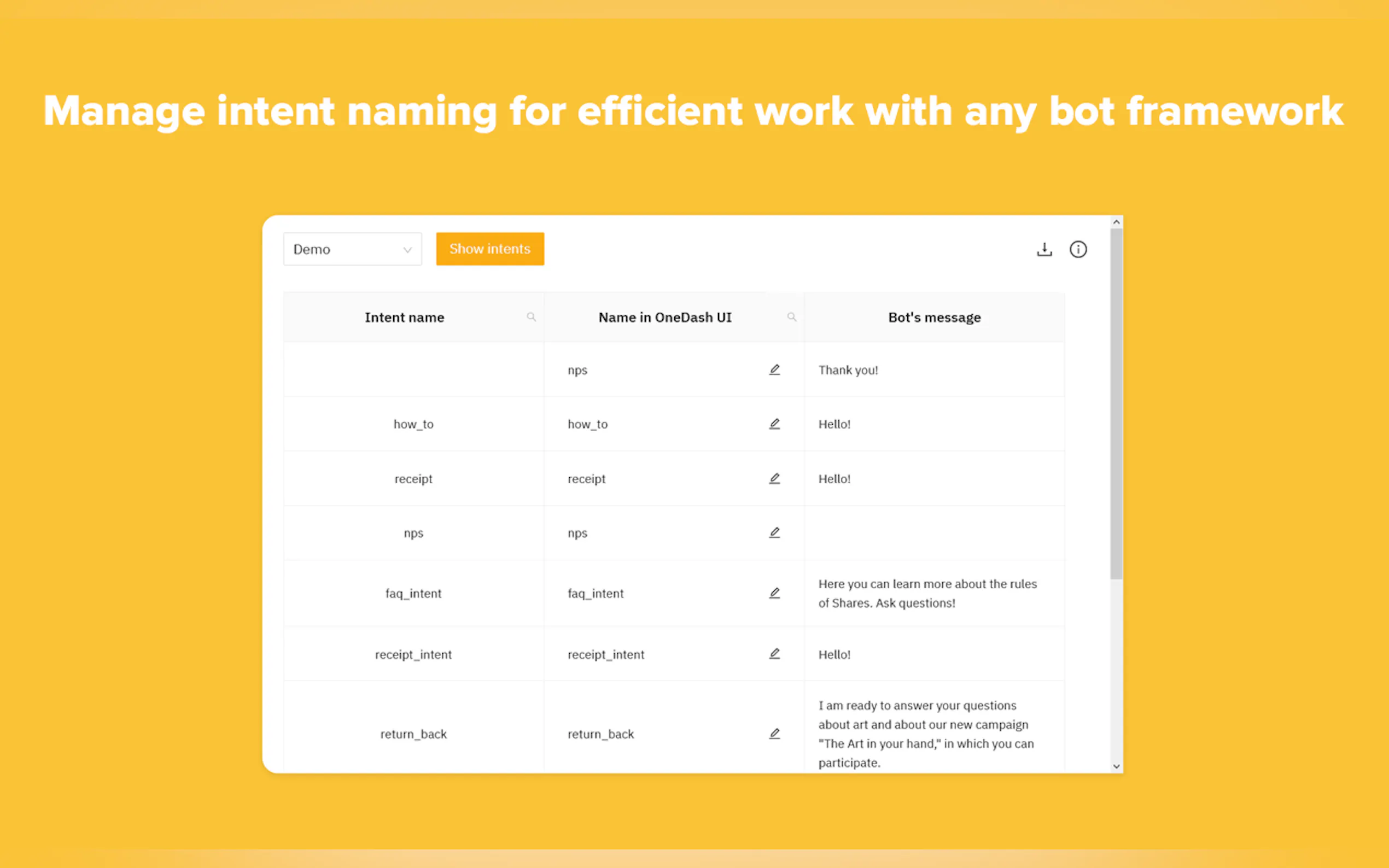
Task: Click the download icon in the top right
Action: coord(1044,249)
